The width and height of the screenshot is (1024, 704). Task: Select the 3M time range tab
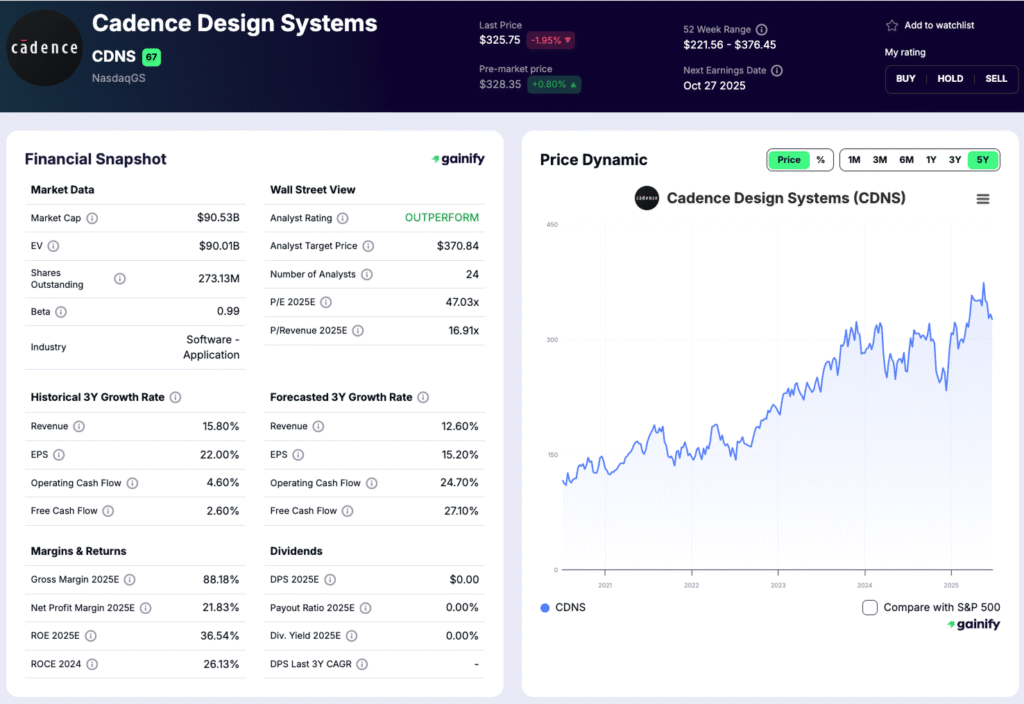(880, 159)
